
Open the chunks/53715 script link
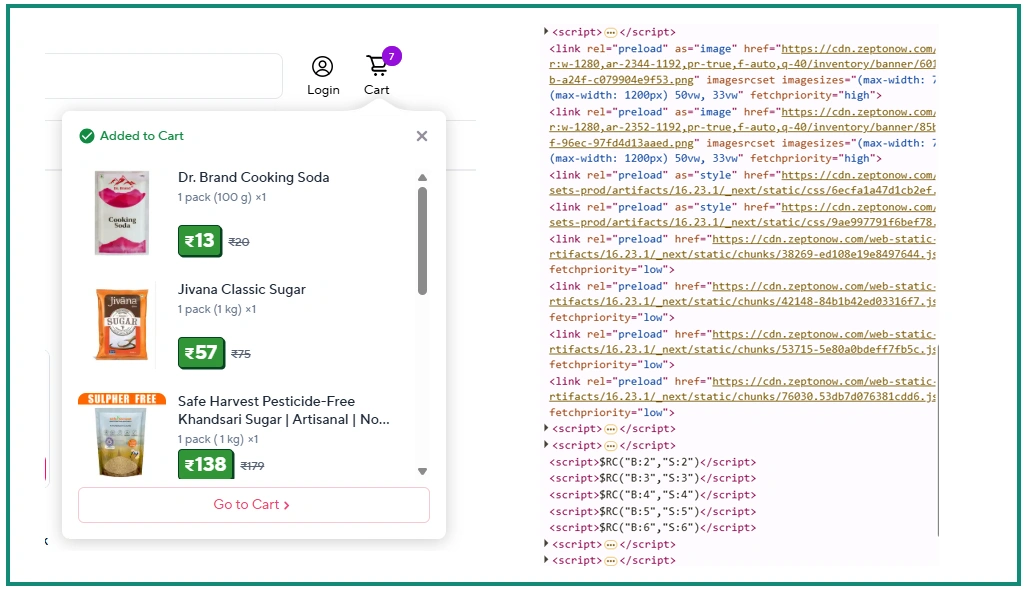pyautogui.click(x=742, y=342)
